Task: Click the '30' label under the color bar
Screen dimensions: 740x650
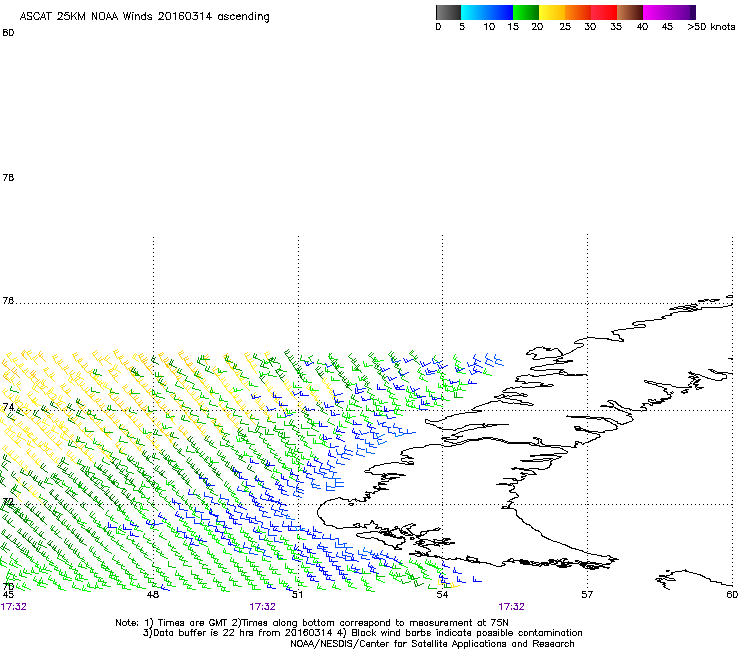Action: [590, 27]
